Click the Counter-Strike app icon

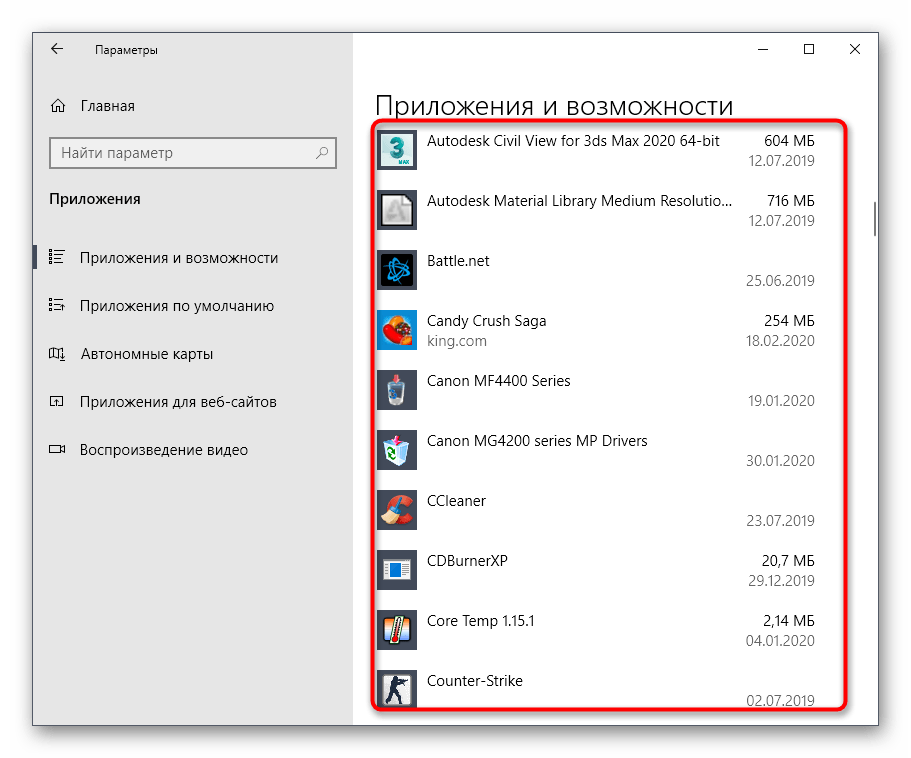(396, 688)
